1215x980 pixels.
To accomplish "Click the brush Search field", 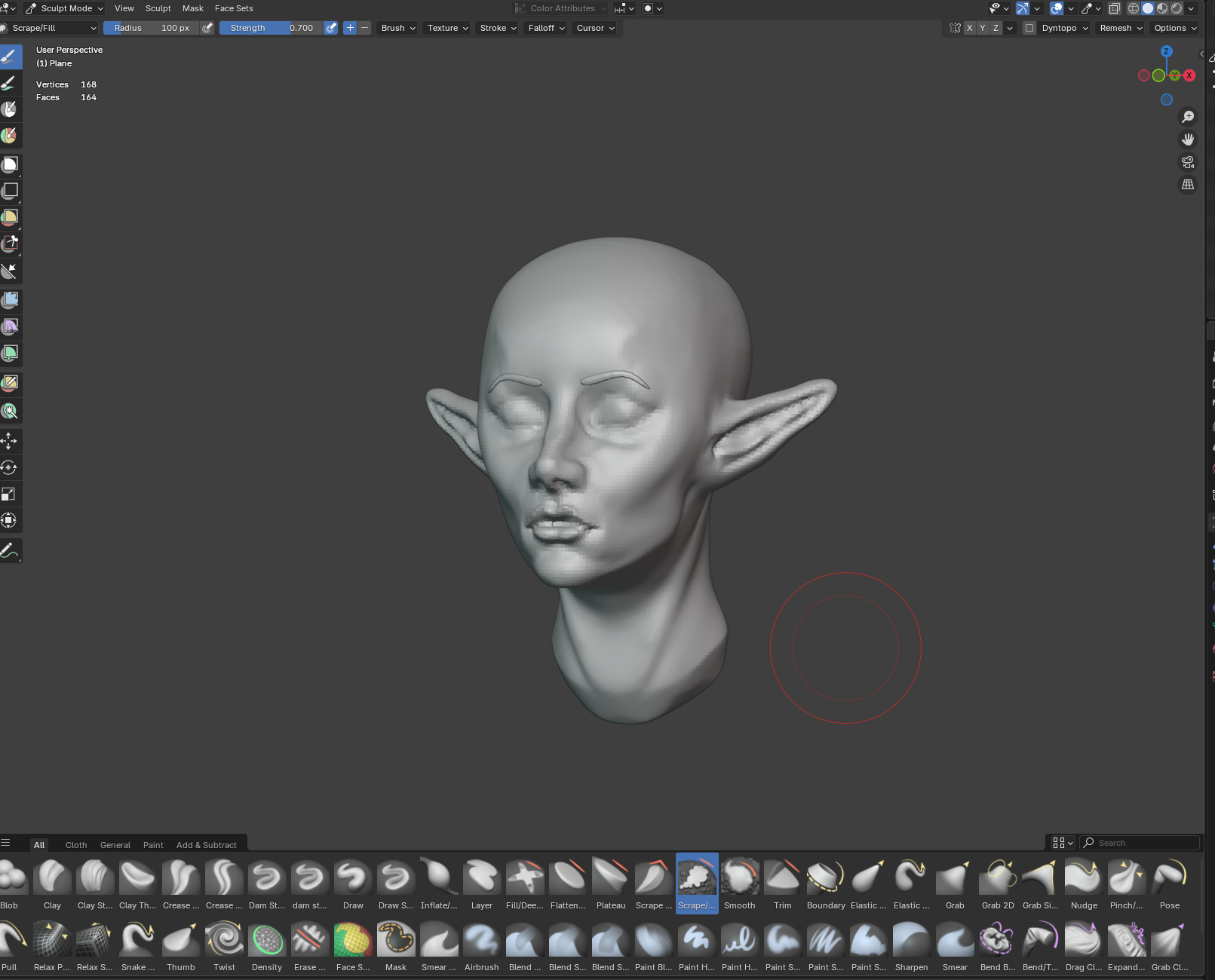I will click(1140, 843).
